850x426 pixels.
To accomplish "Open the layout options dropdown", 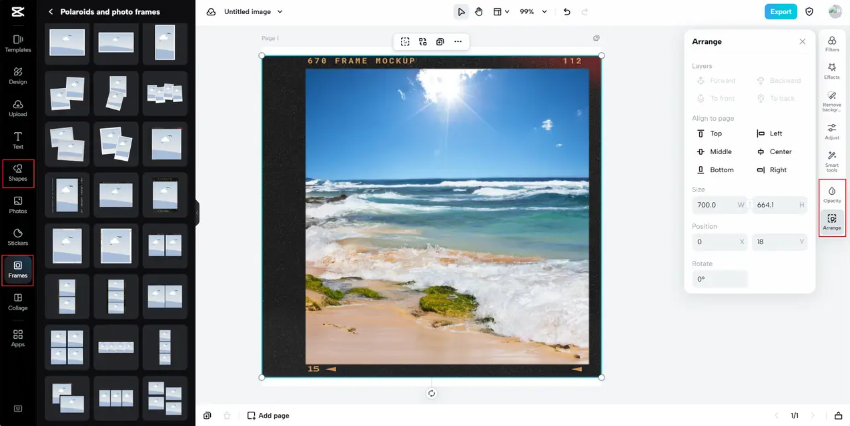I will click(501, 11).
